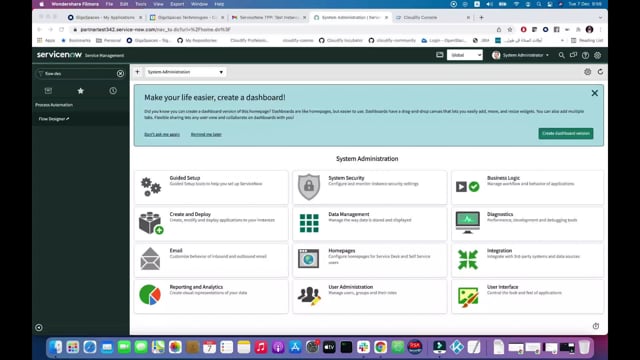
Task: Open the Business Logic play-check icon
Action: point(468,187)
